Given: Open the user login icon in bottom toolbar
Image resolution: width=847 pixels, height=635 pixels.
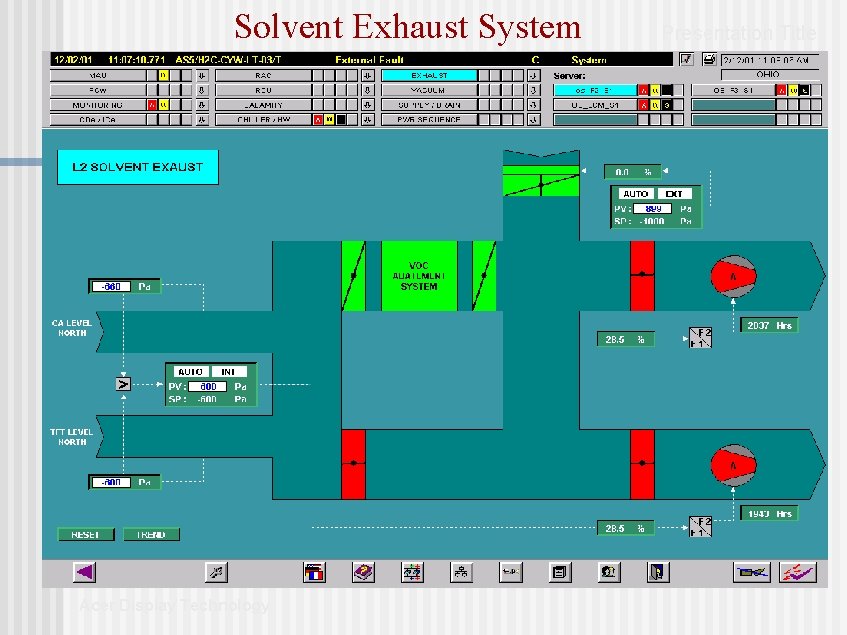Looking at the screenshot, I should 609,572.
